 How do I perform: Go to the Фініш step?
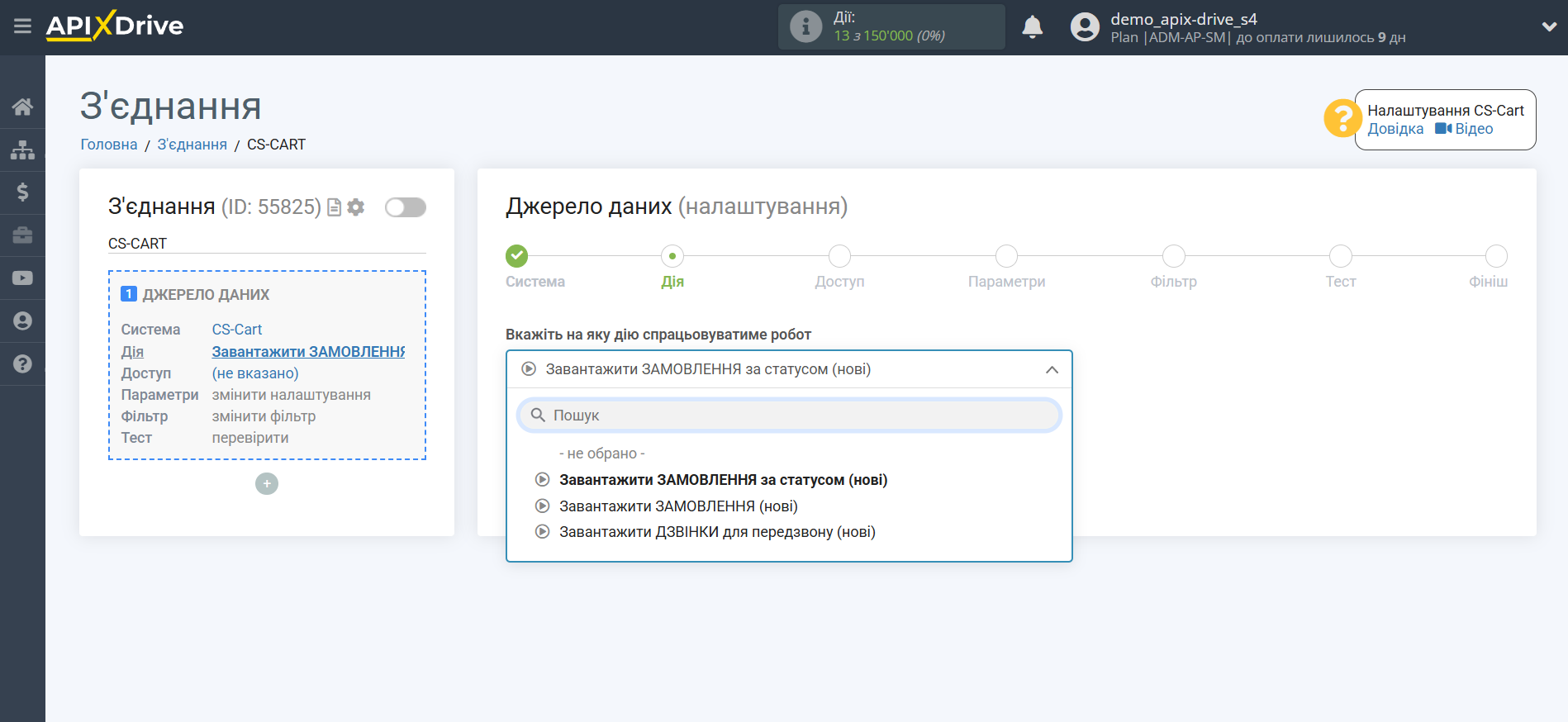click(x=1496, y=256)
